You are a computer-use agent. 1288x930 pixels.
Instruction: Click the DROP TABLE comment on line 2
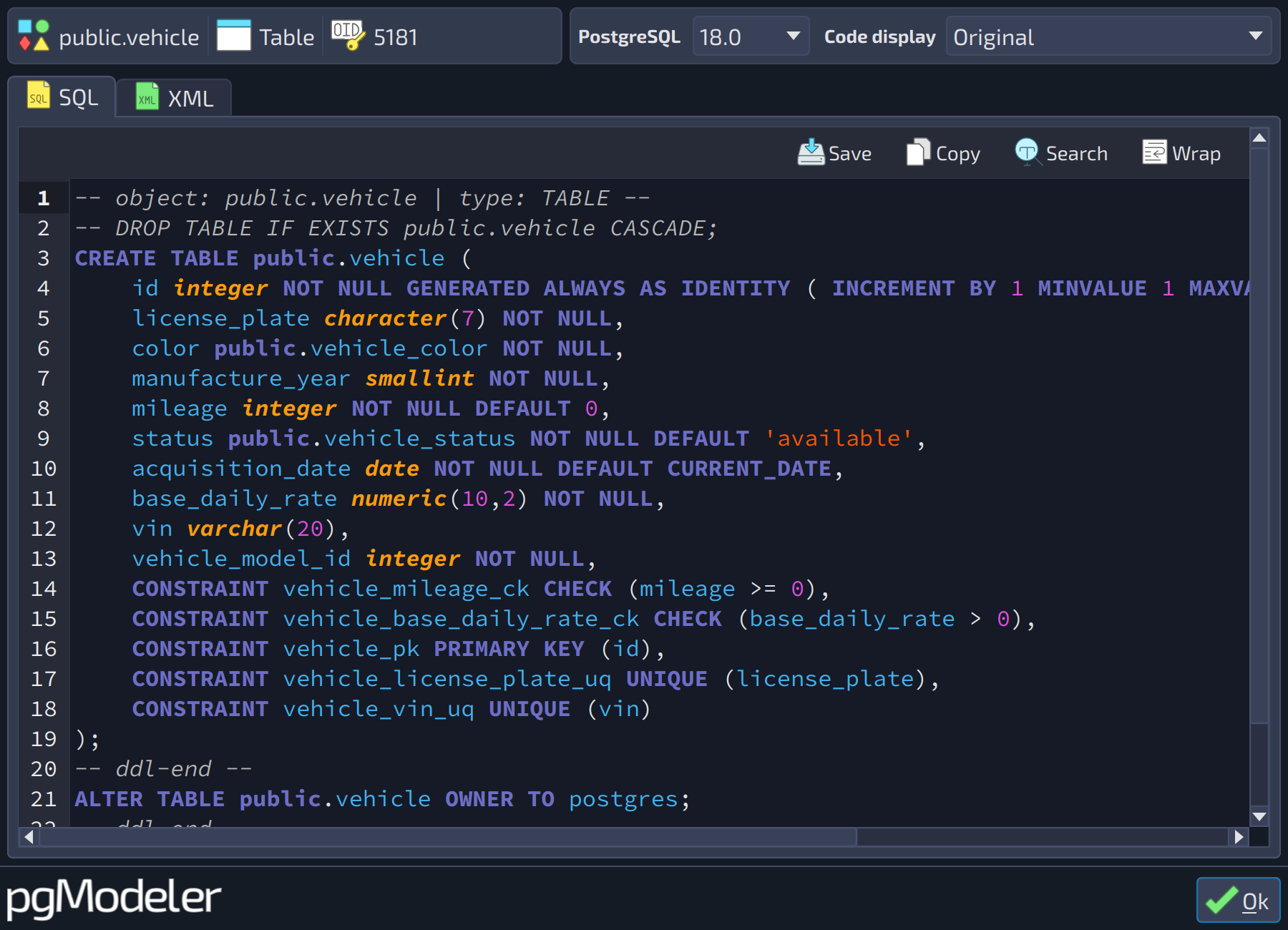[x=396, y=228]
